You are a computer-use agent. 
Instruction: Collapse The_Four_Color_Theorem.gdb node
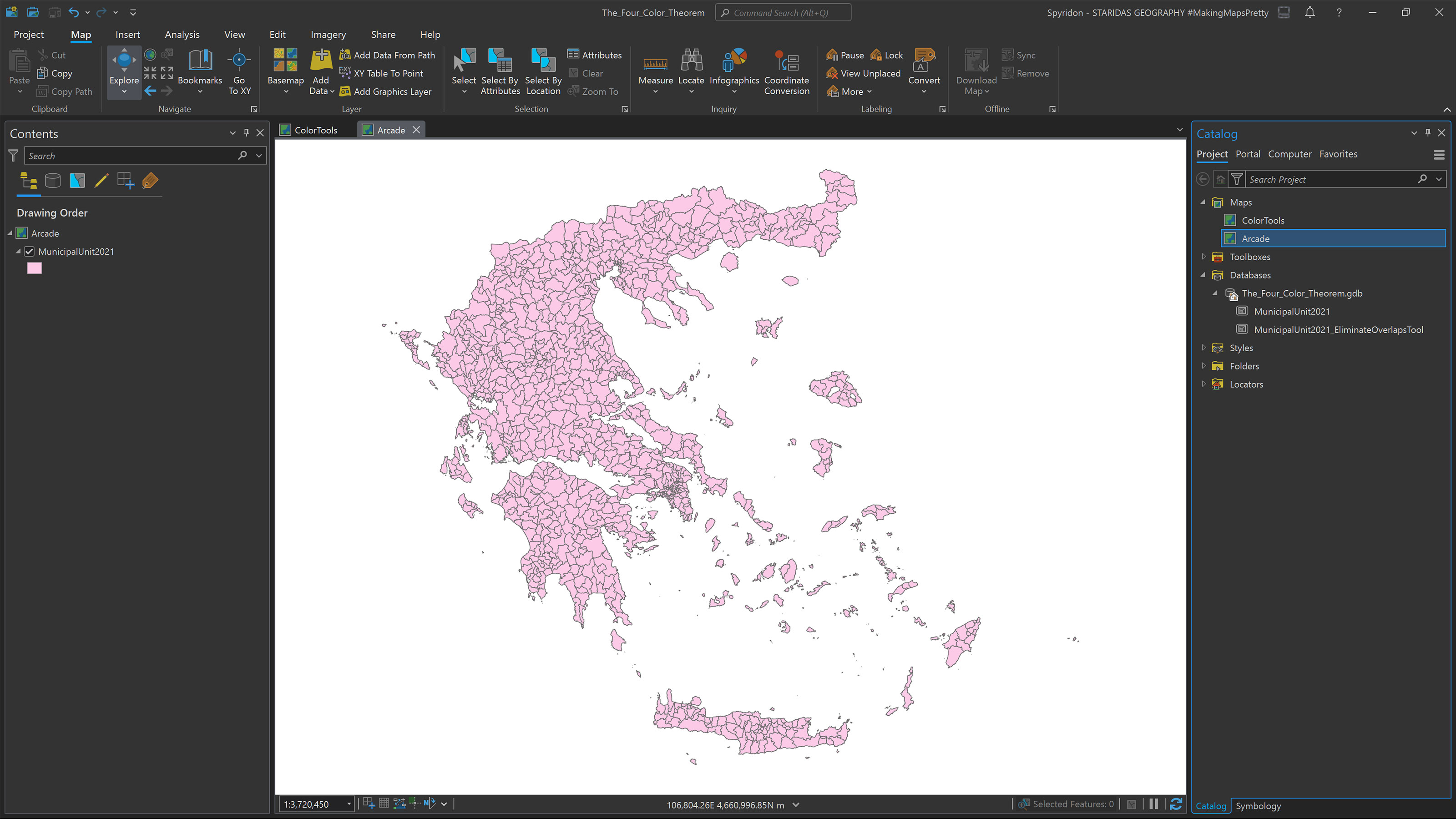pyautogui.click(x=1215, y=293)
